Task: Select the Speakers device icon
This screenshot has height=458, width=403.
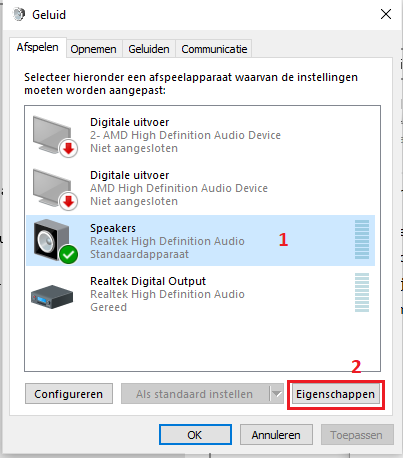Action: pyautogui.click(x=52, y=240)
